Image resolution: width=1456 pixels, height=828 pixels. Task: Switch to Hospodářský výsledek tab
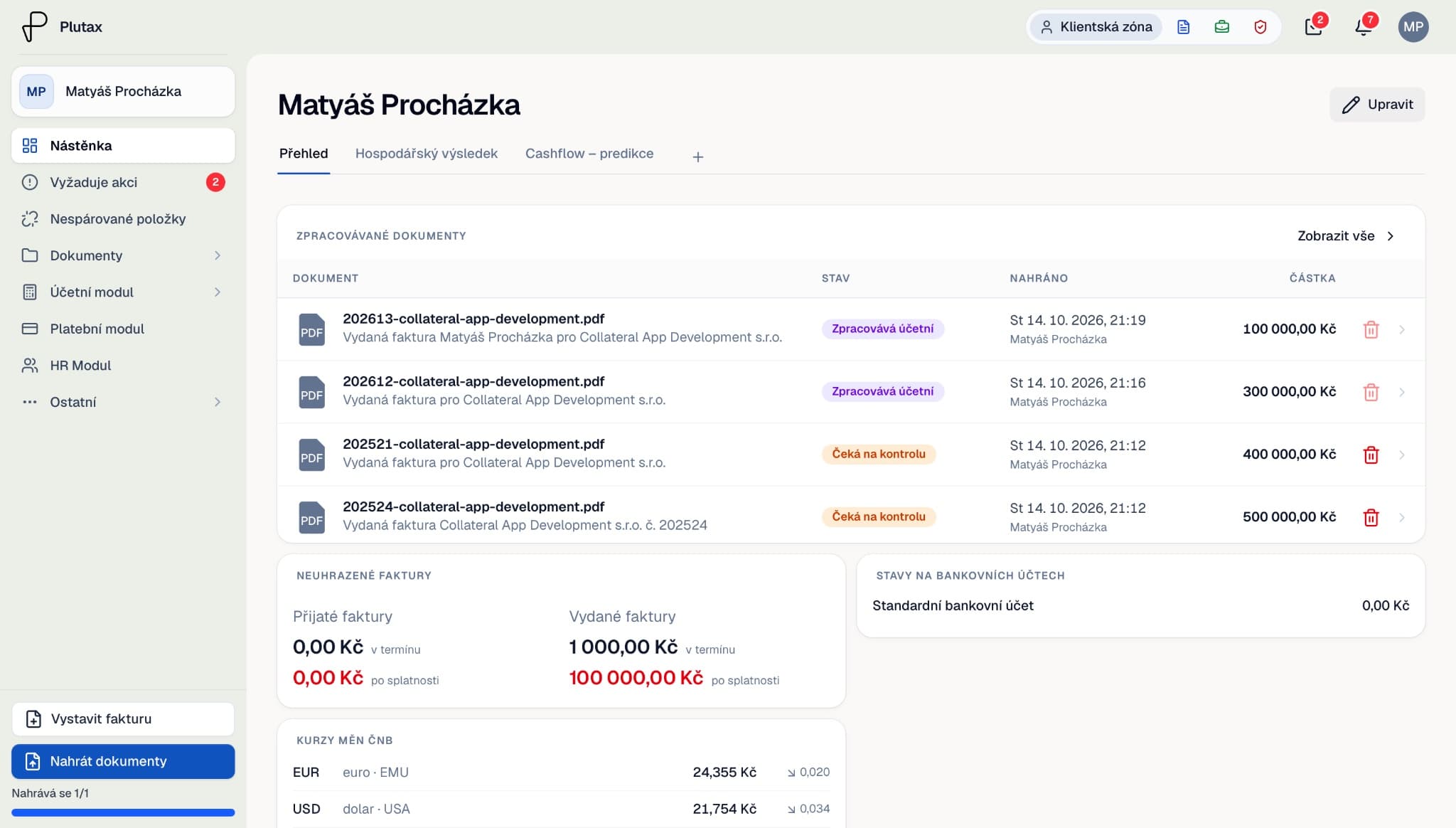427,154
